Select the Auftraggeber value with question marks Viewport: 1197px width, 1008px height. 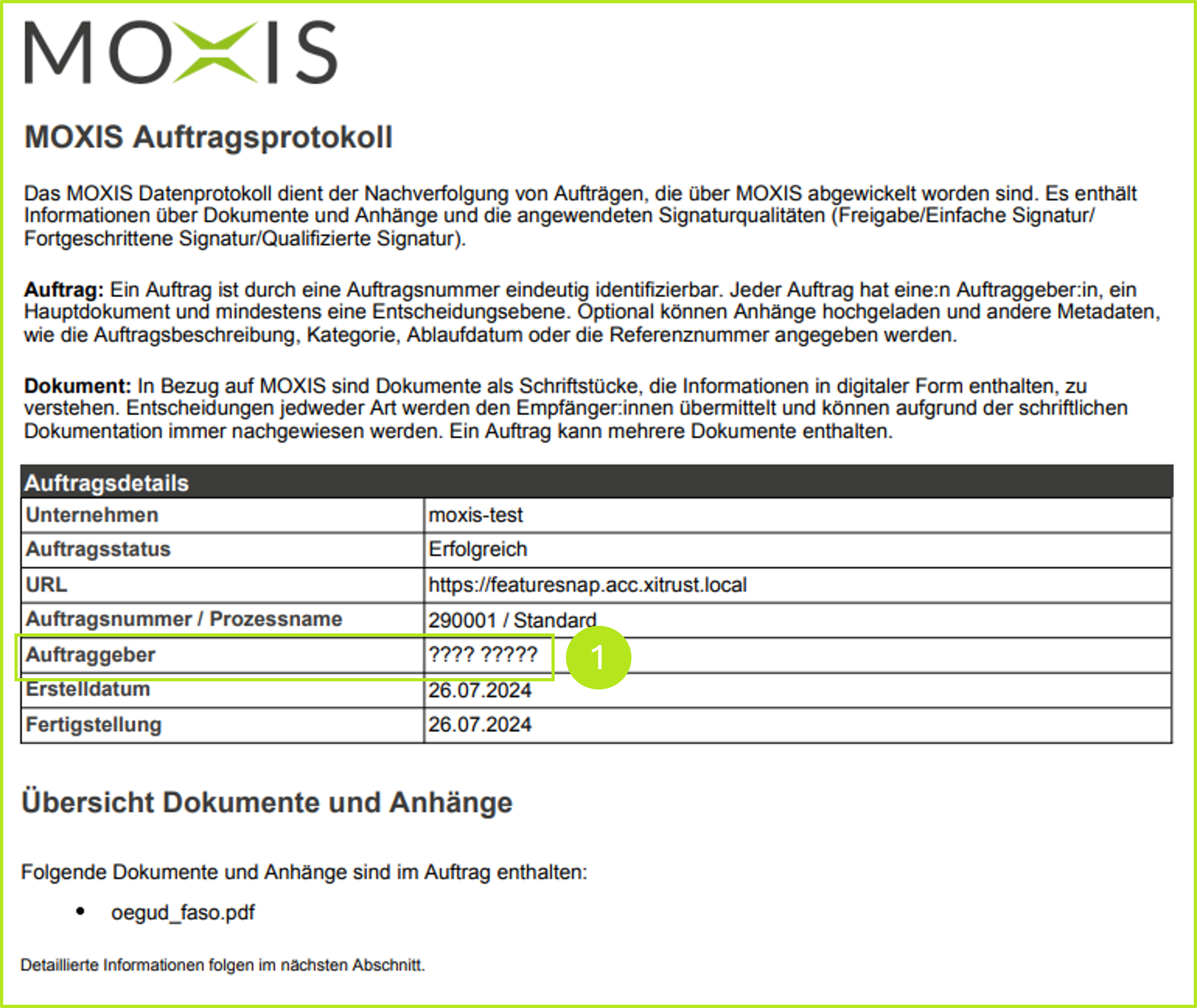[483, 654]
